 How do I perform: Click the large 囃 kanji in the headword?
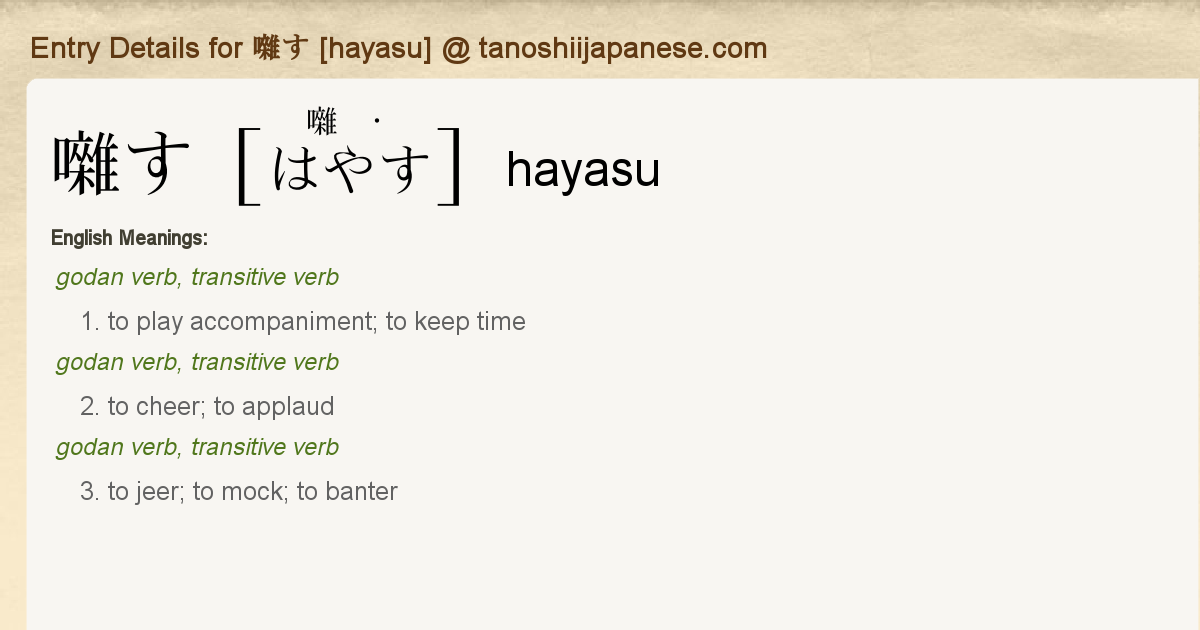[86, 166]
